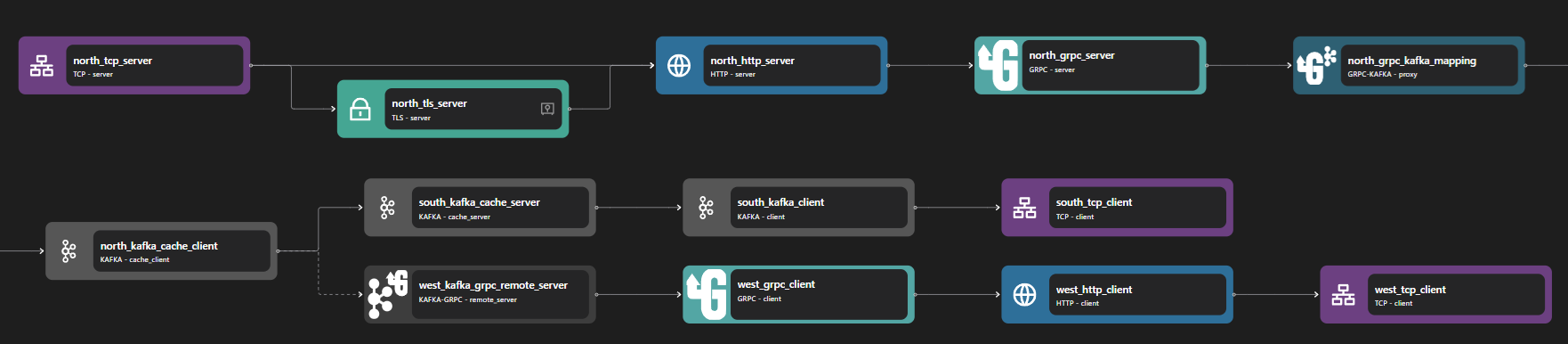1568x344 pixels.
Task: Click the output port of north_tcp_server
Action: pos(251,65)
